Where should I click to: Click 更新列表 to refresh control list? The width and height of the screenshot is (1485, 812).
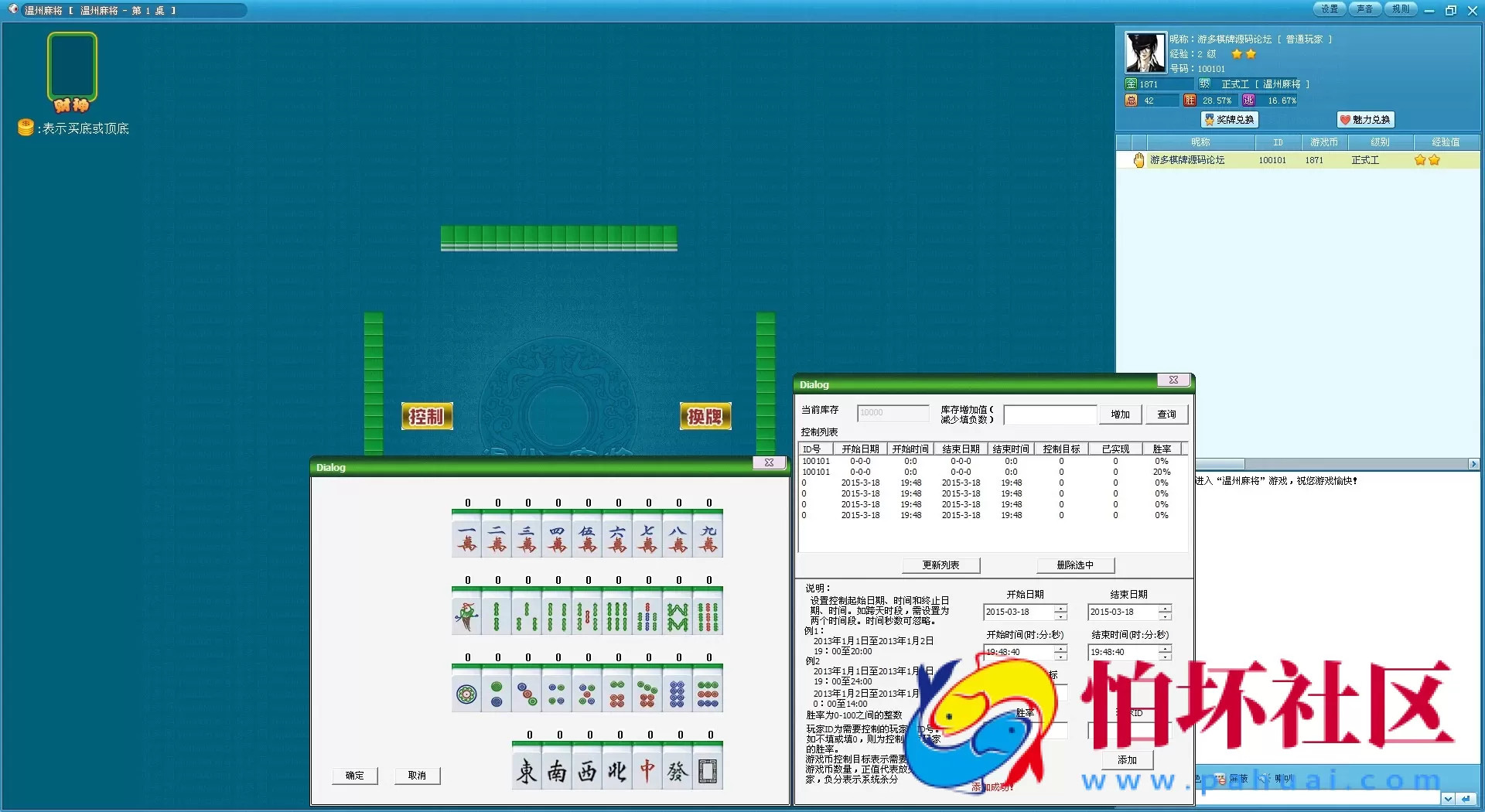tap(940, 565)
